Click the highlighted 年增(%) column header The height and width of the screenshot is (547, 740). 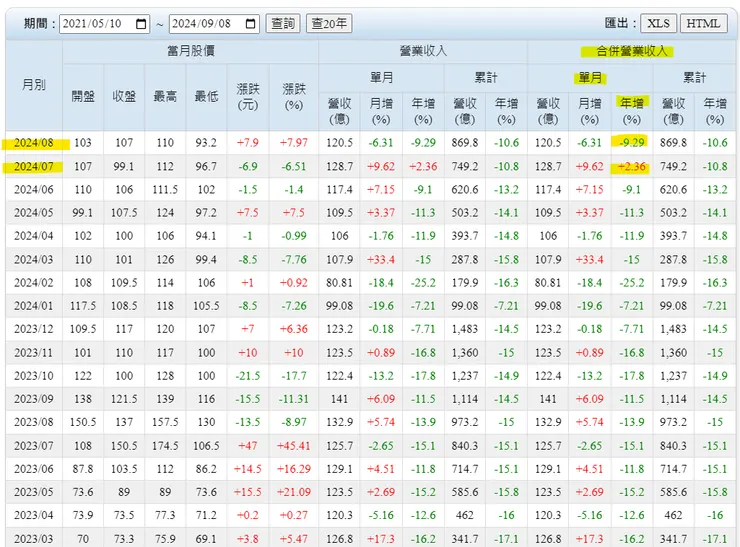pos(632,110)
